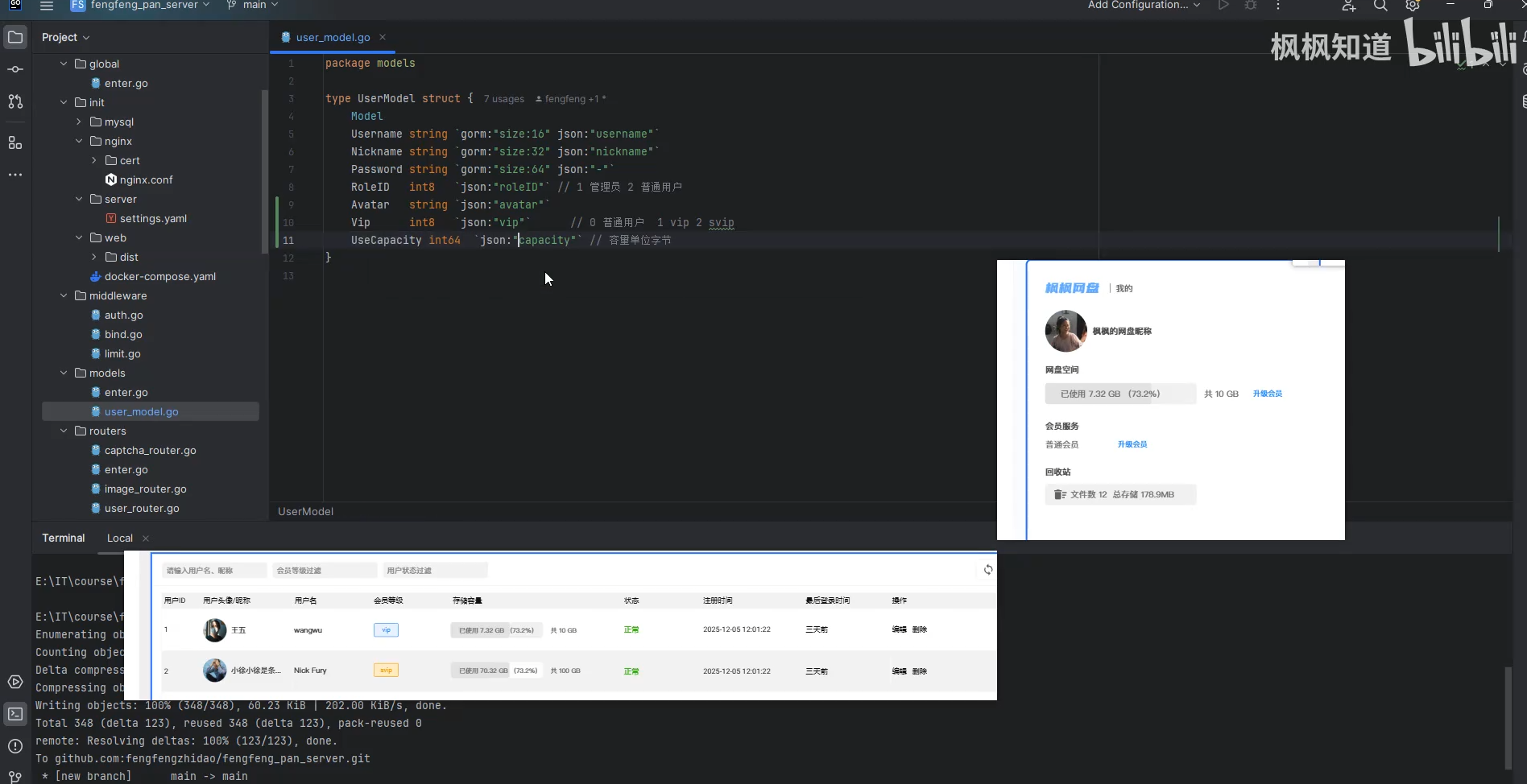Open the Commit tool window
This screenshot has height=784, width=1527.
[x=15, y=69]
